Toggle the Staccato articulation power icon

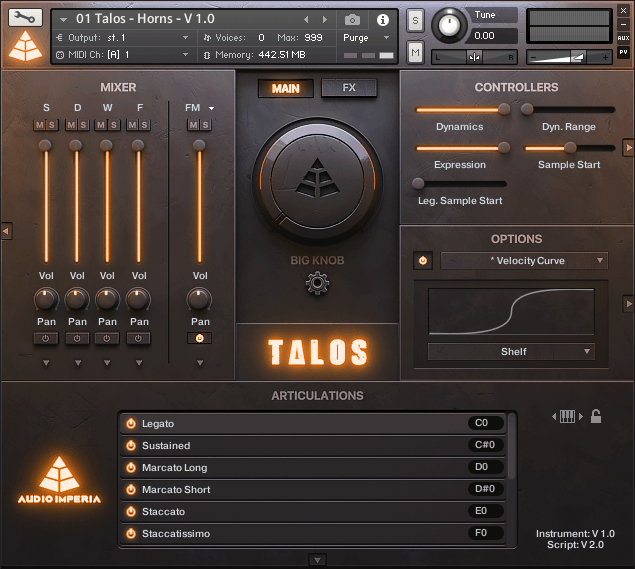pos(130,511)
